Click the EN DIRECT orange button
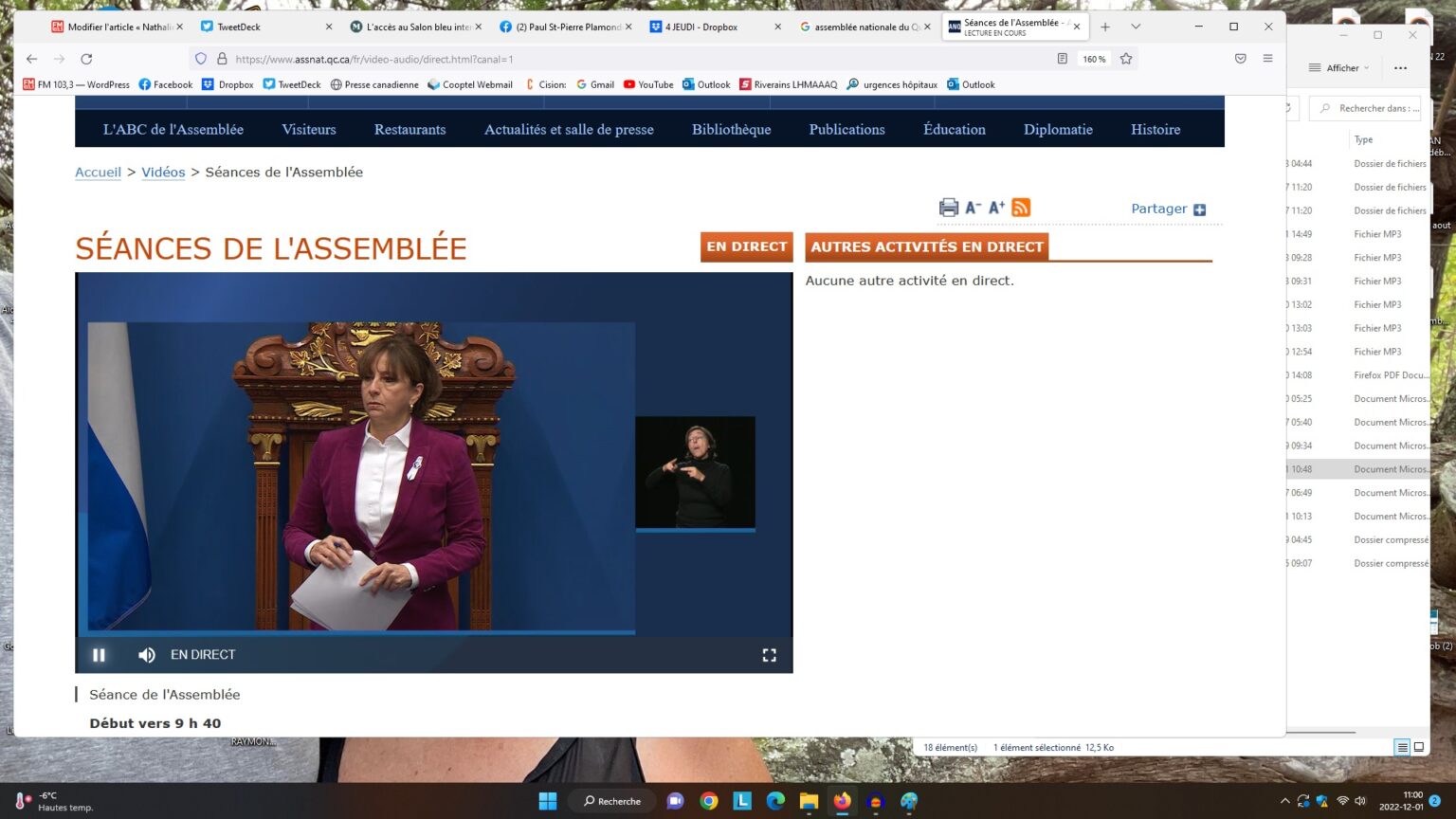Viewport: 1456px width, 819px height. (747, 246)
